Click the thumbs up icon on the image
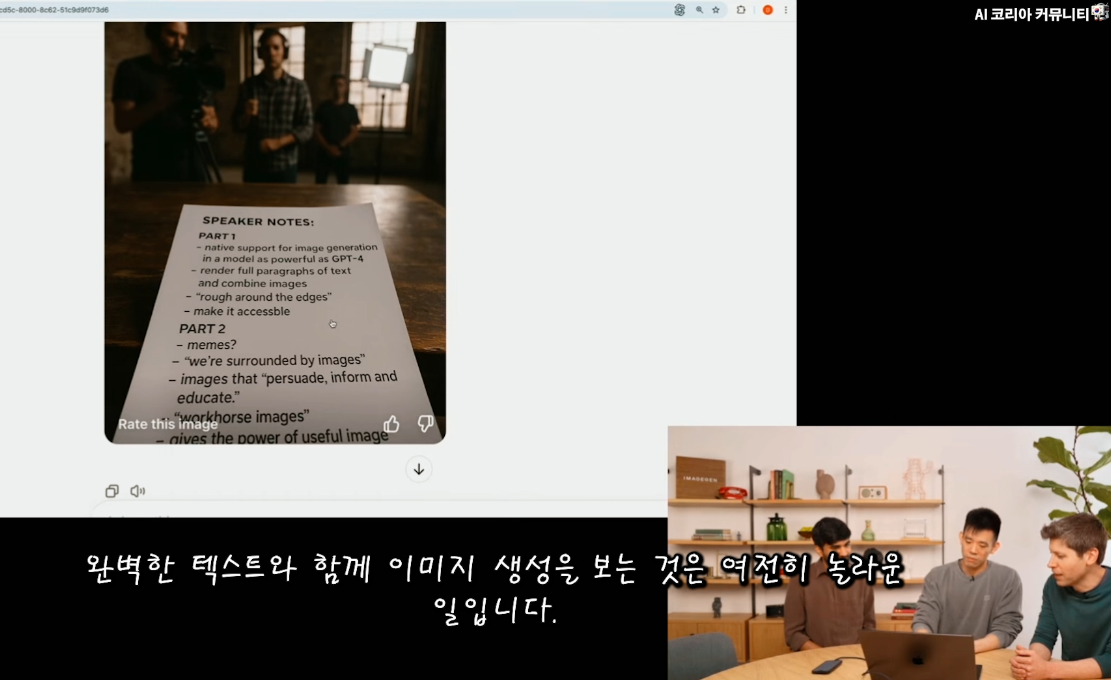The height and width of the screenshot is (680, 1111). tap(391, 424)
